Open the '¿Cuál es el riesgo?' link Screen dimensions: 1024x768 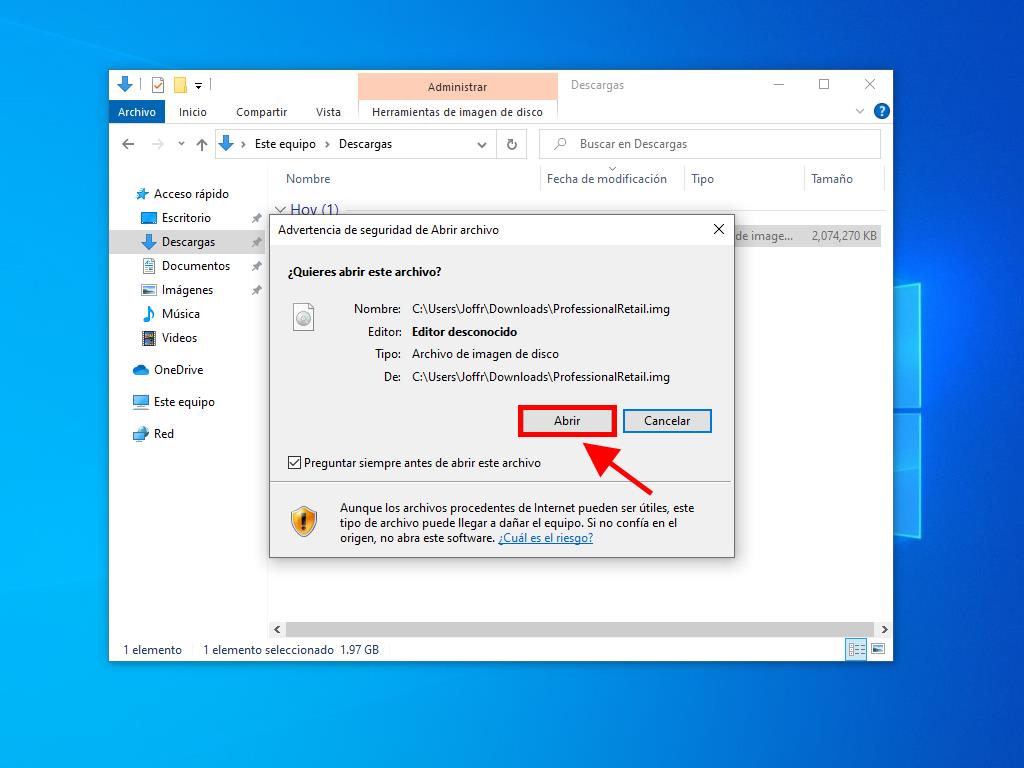545,538
